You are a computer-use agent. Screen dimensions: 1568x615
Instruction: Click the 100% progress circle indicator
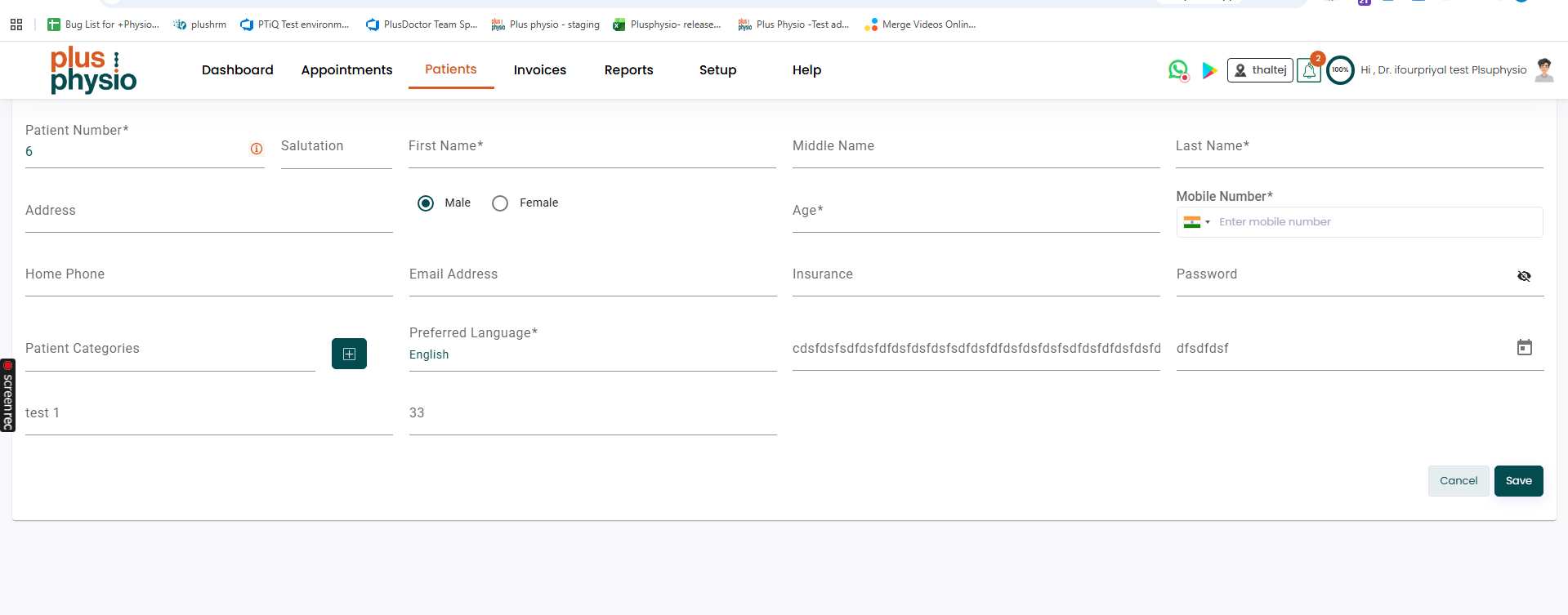click(x=1340, y=70)
